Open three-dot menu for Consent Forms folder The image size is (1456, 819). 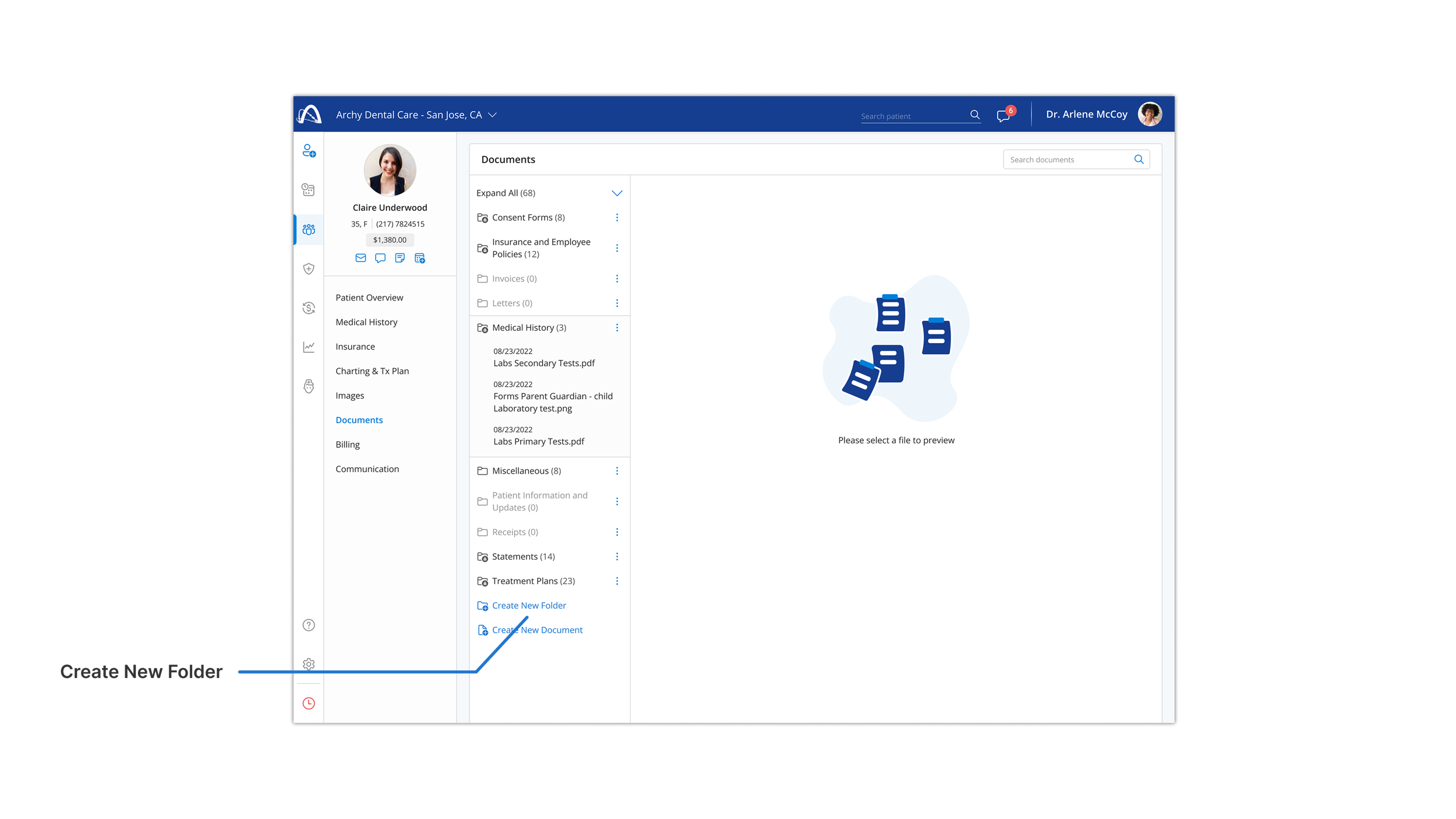point(617,217)
